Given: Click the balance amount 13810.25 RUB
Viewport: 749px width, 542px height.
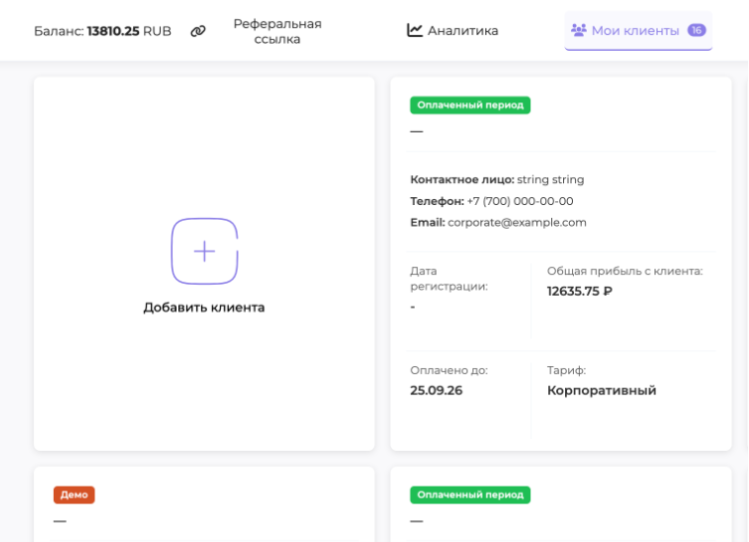Looking at the screenshot, I should [129, 31].
